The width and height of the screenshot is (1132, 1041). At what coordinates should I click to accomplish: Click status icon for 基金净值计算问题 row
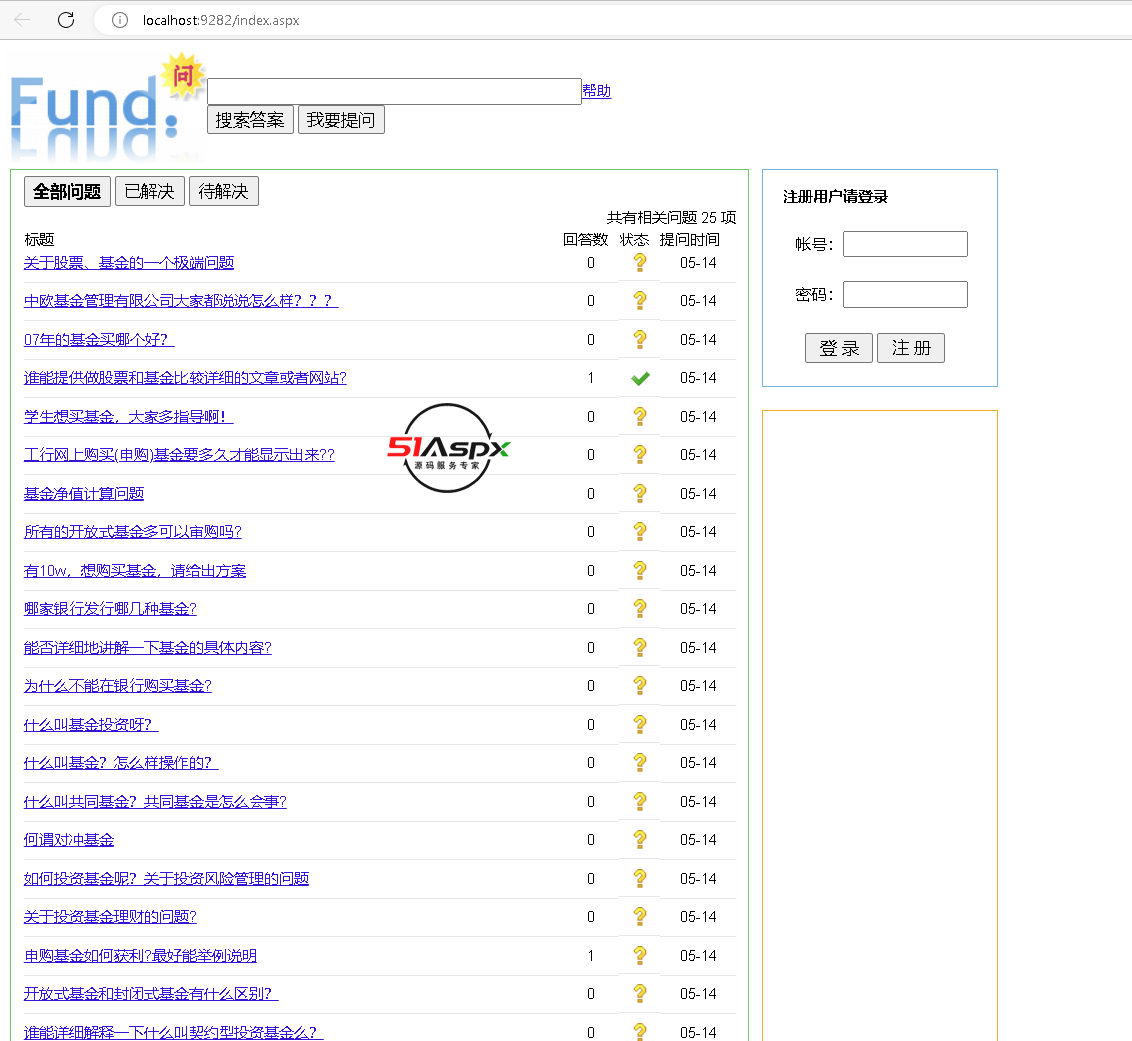[x=640, y=493]
